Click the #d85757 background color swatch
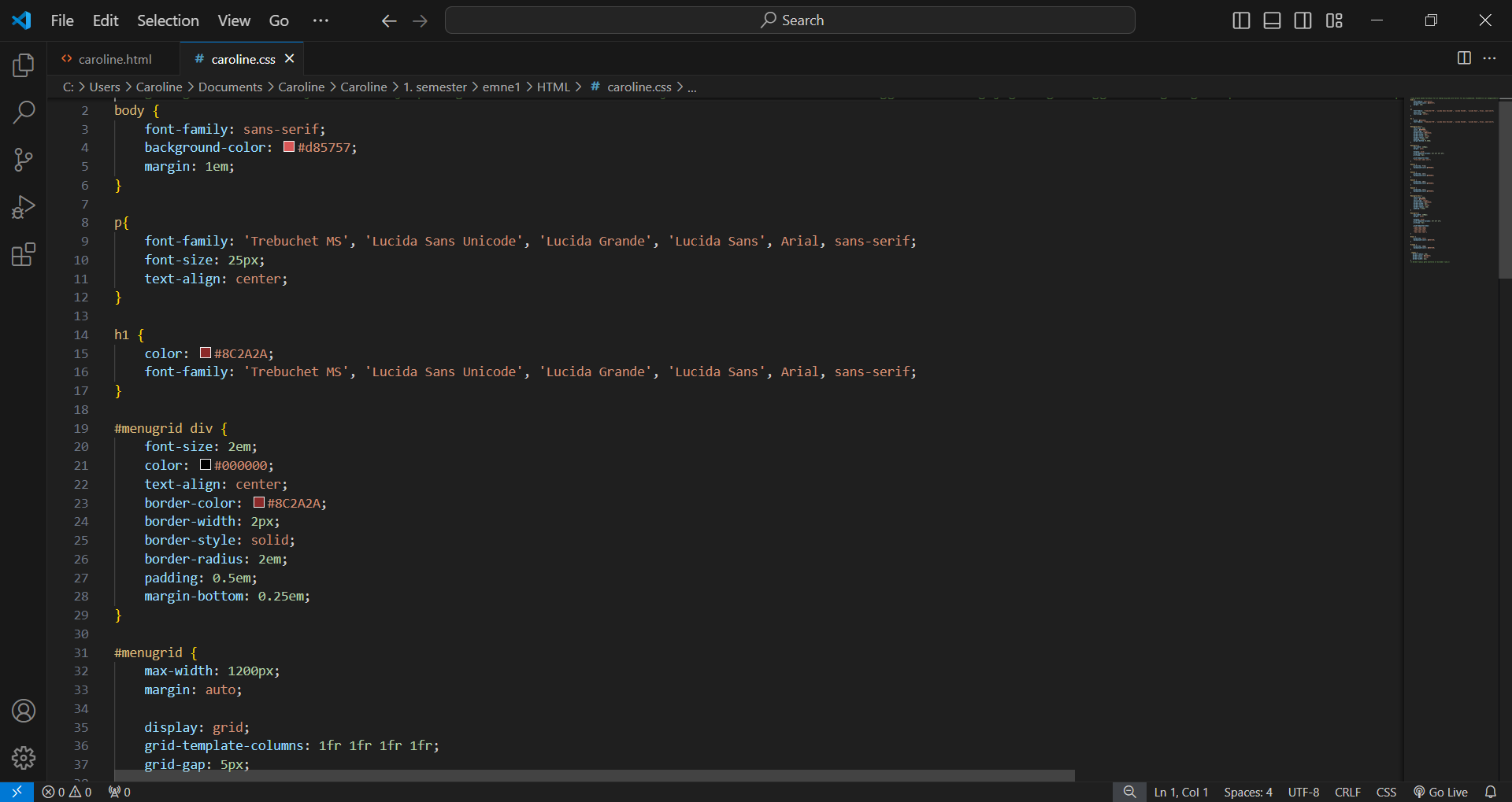Screen dimensions: 1512x802 point(289,147)
